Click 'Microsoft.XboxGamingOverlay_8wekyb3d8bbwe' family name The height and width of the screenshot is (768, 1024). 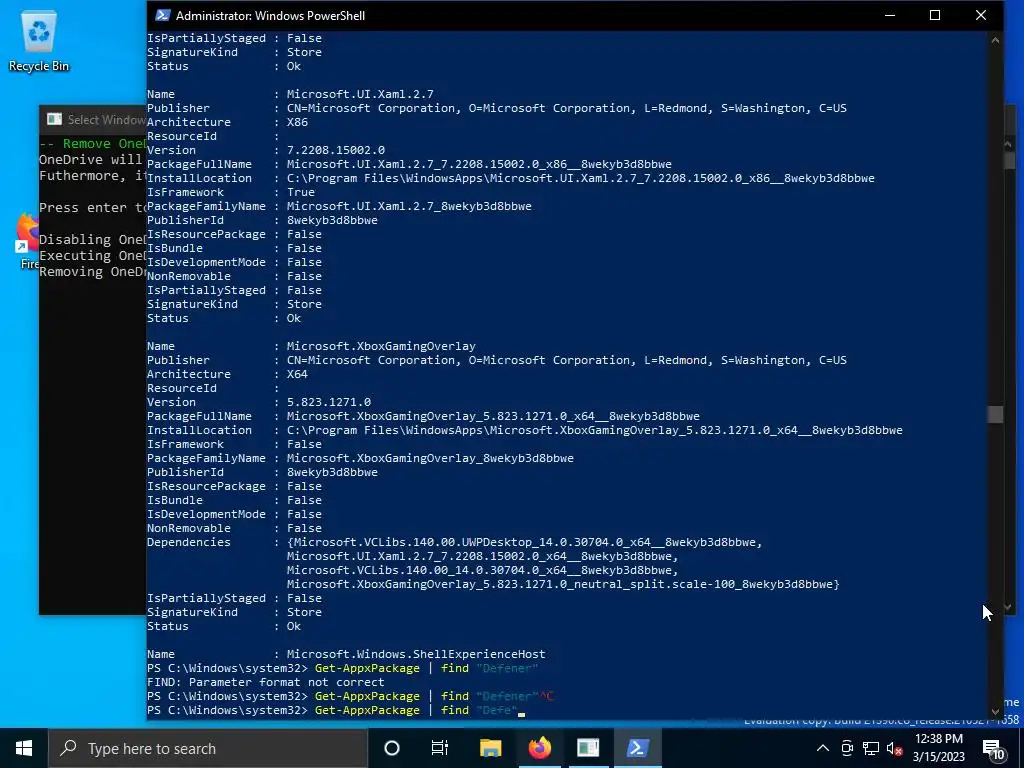tap(430, 458)
